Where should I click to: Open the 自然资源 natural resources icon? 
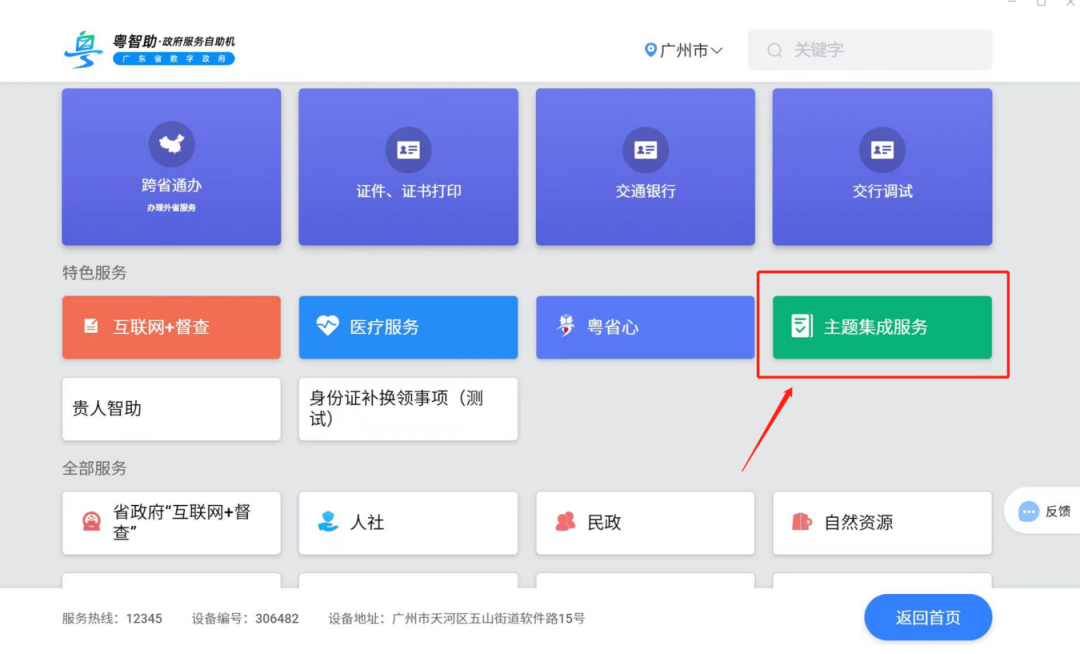800,522
